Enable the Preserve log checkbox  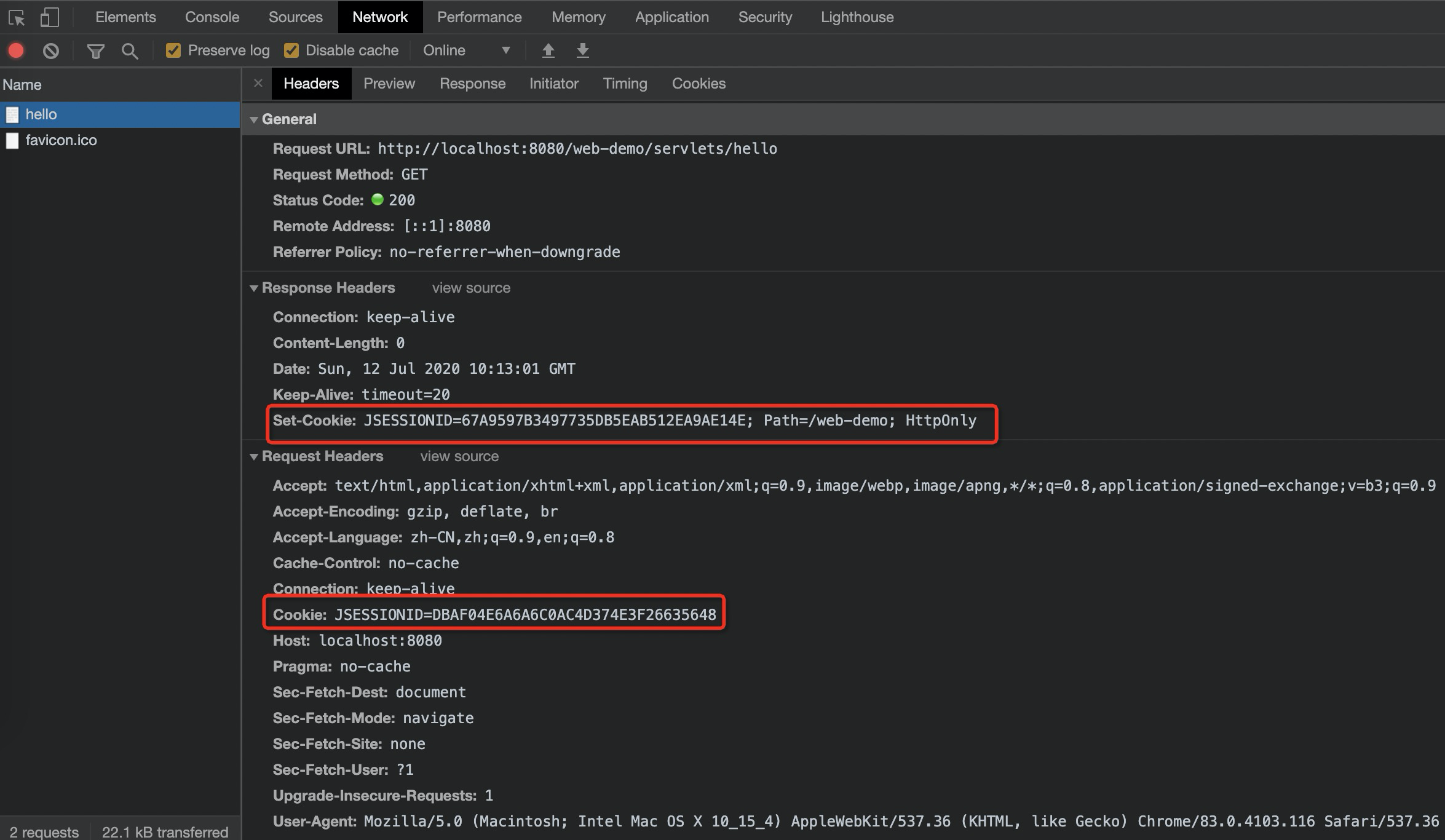click(173, 50)
